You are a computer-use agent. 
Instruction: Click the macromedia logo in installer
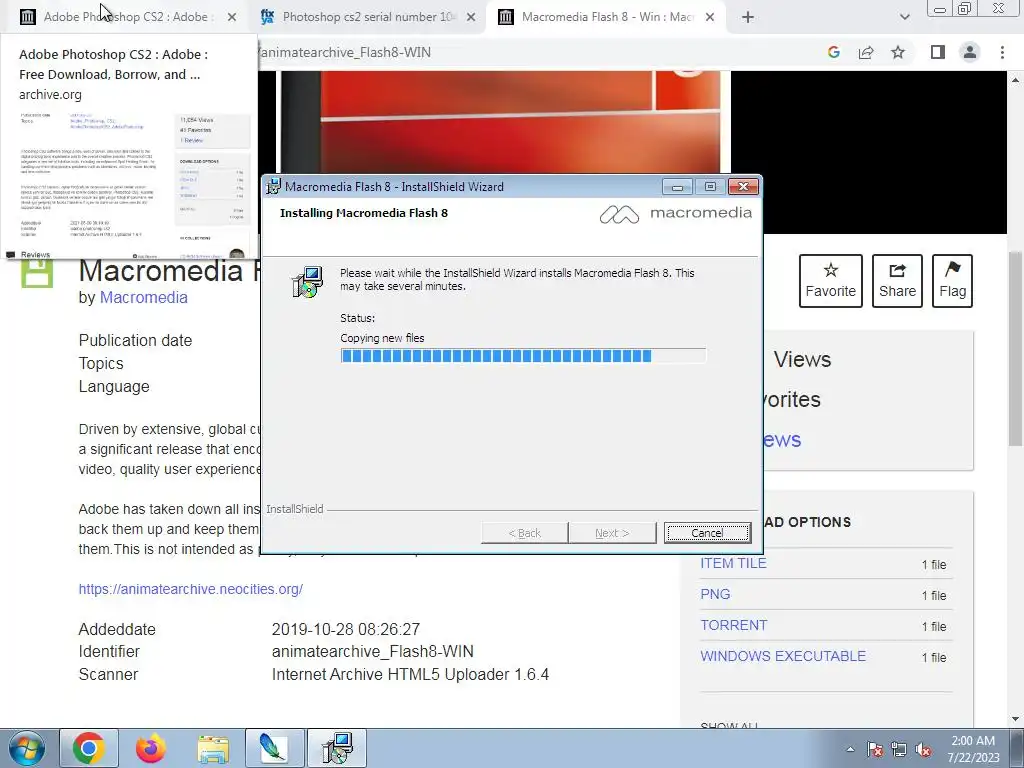[675, 214]
